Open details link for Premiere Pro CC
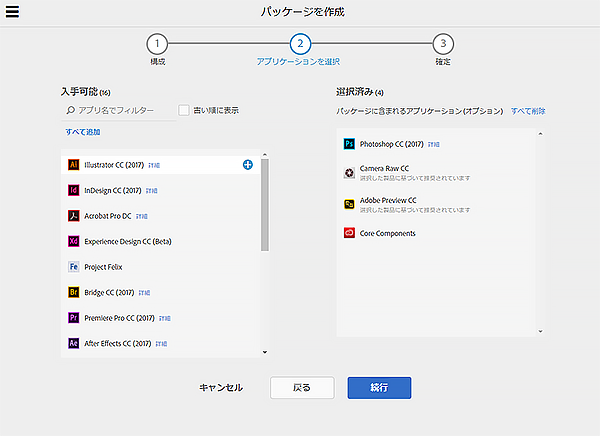The height and width of the screenshot is (436, 600). point(165,318)
